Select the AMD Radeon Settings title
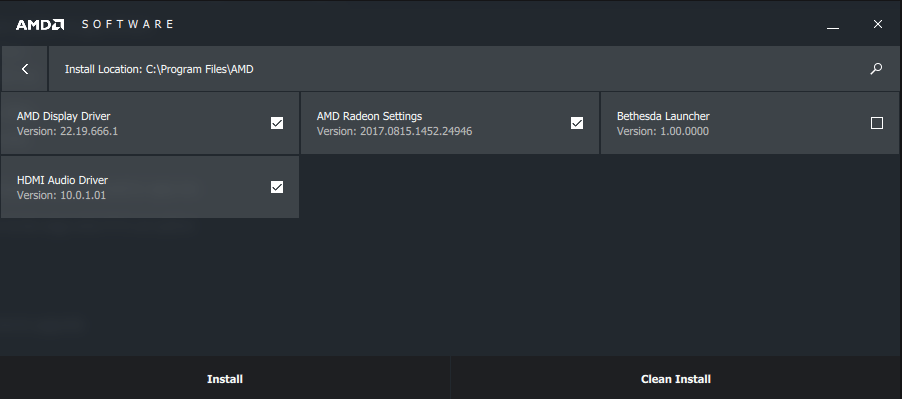Screen dimensions: 902x399 pos(369,116)
